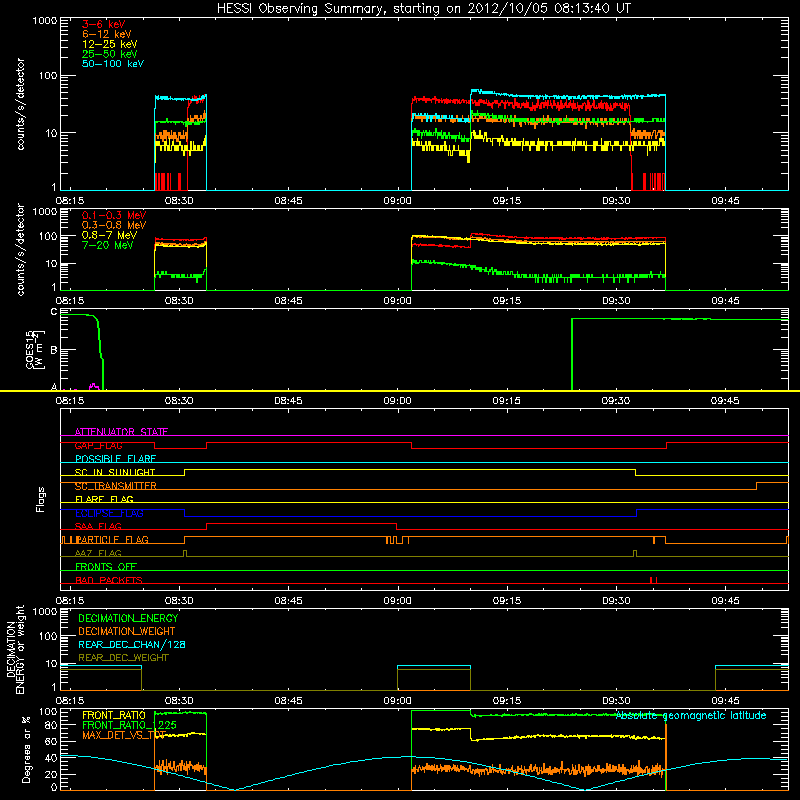Select the 6-12 keV legend label
The height and width of the screenshot is (800, 800).
(x=107, y=34)
